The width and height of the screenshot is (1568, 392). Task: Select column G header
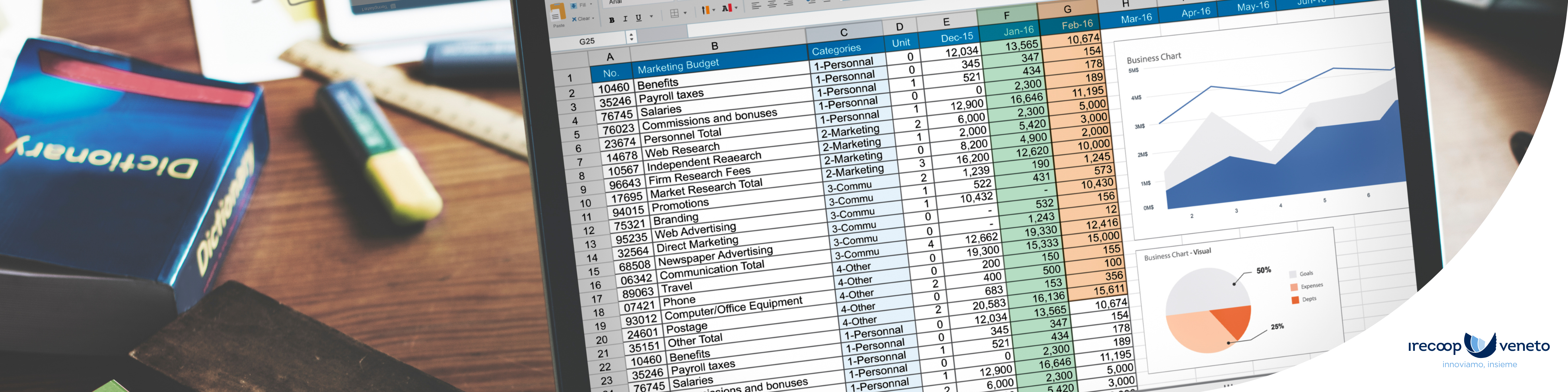(x=1068, y=9)
